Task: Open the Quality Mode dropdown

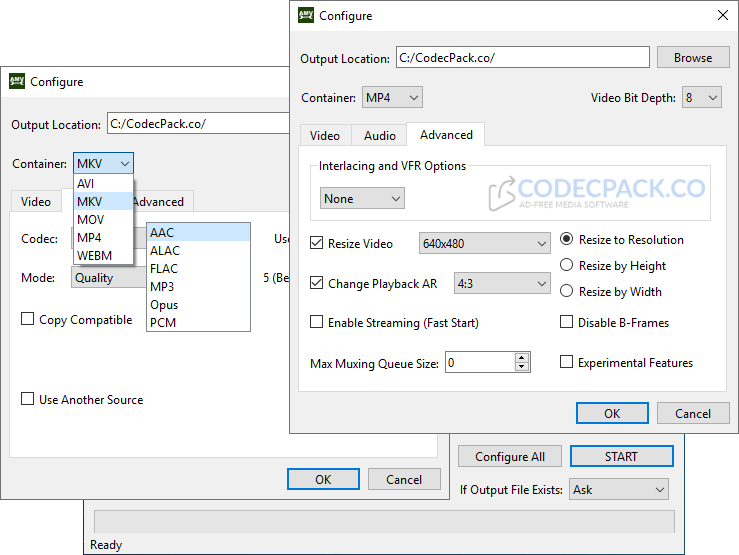Action: 108,278
